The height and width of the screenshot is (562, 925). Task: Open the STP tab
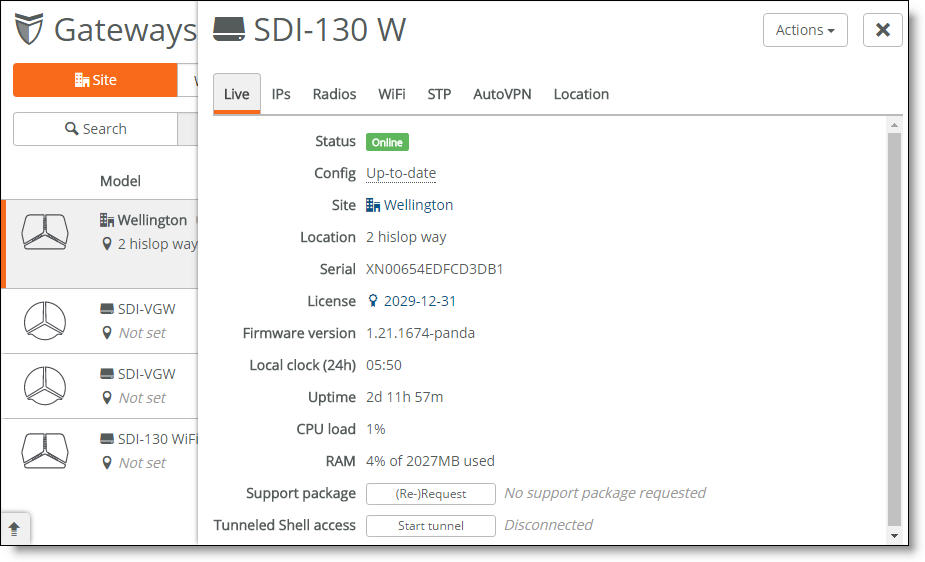439,94
